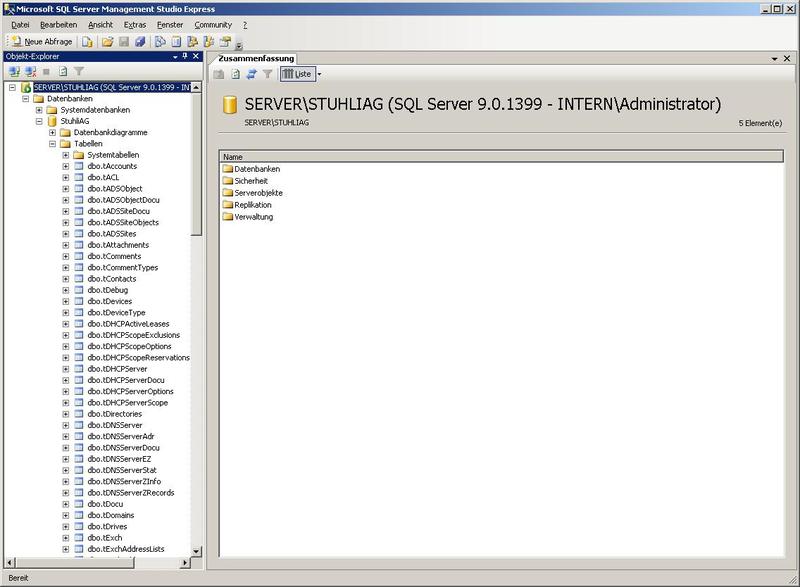Click the dbo.tDocu table icon

79,504
